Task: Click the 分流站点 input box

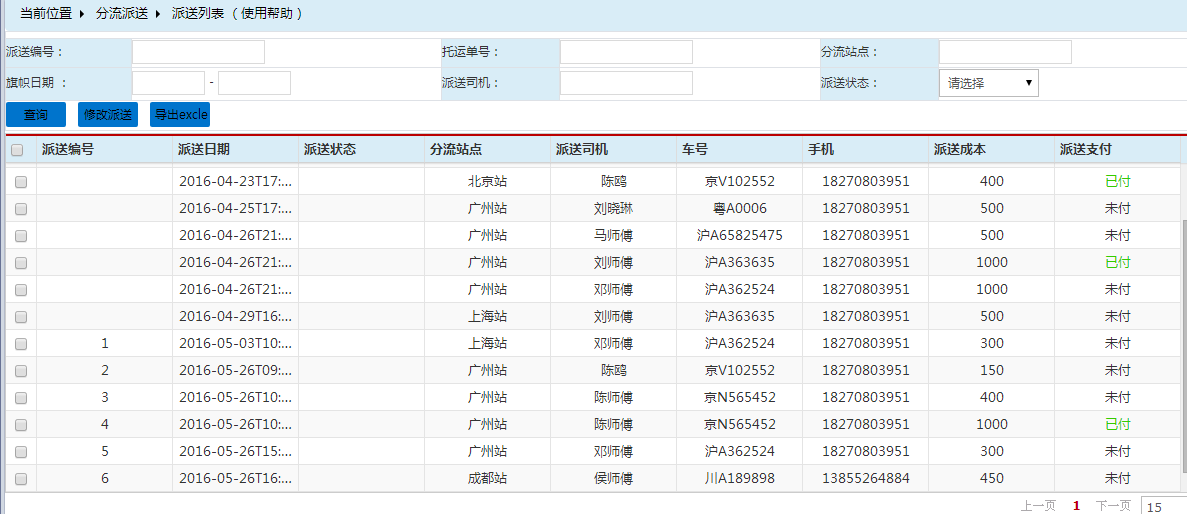Action: click(1005, 52)
